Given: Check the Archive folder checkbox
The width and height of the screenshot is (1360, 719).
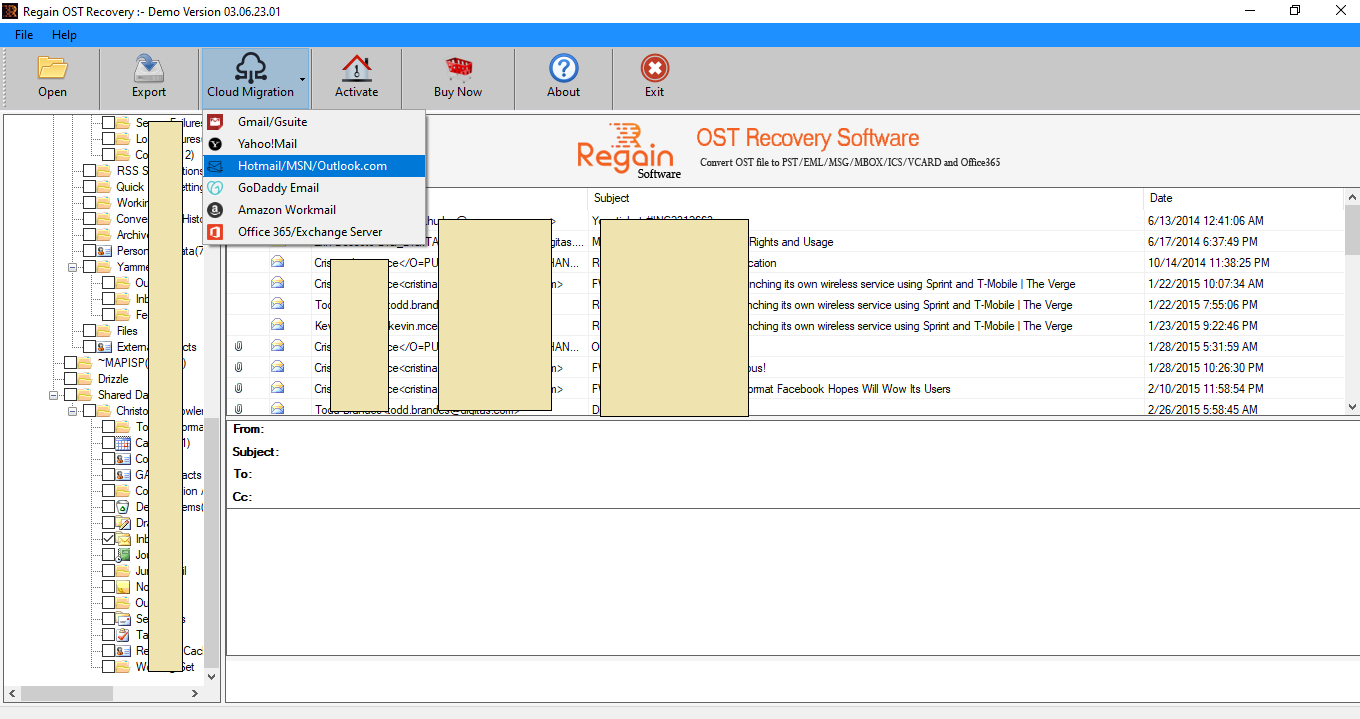Looking at the screenshot, I should tap(90, 235).
